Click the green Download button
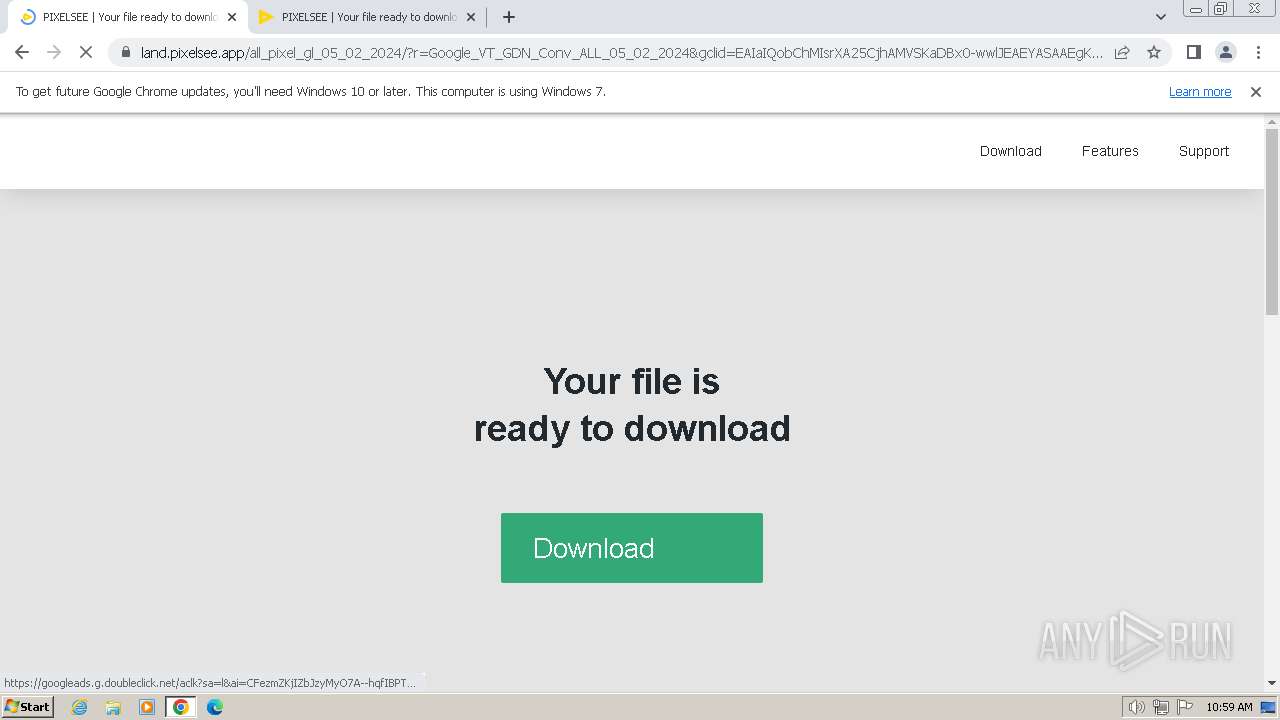1280x720 pixels. pyautogui.click(x=632, y=548)
